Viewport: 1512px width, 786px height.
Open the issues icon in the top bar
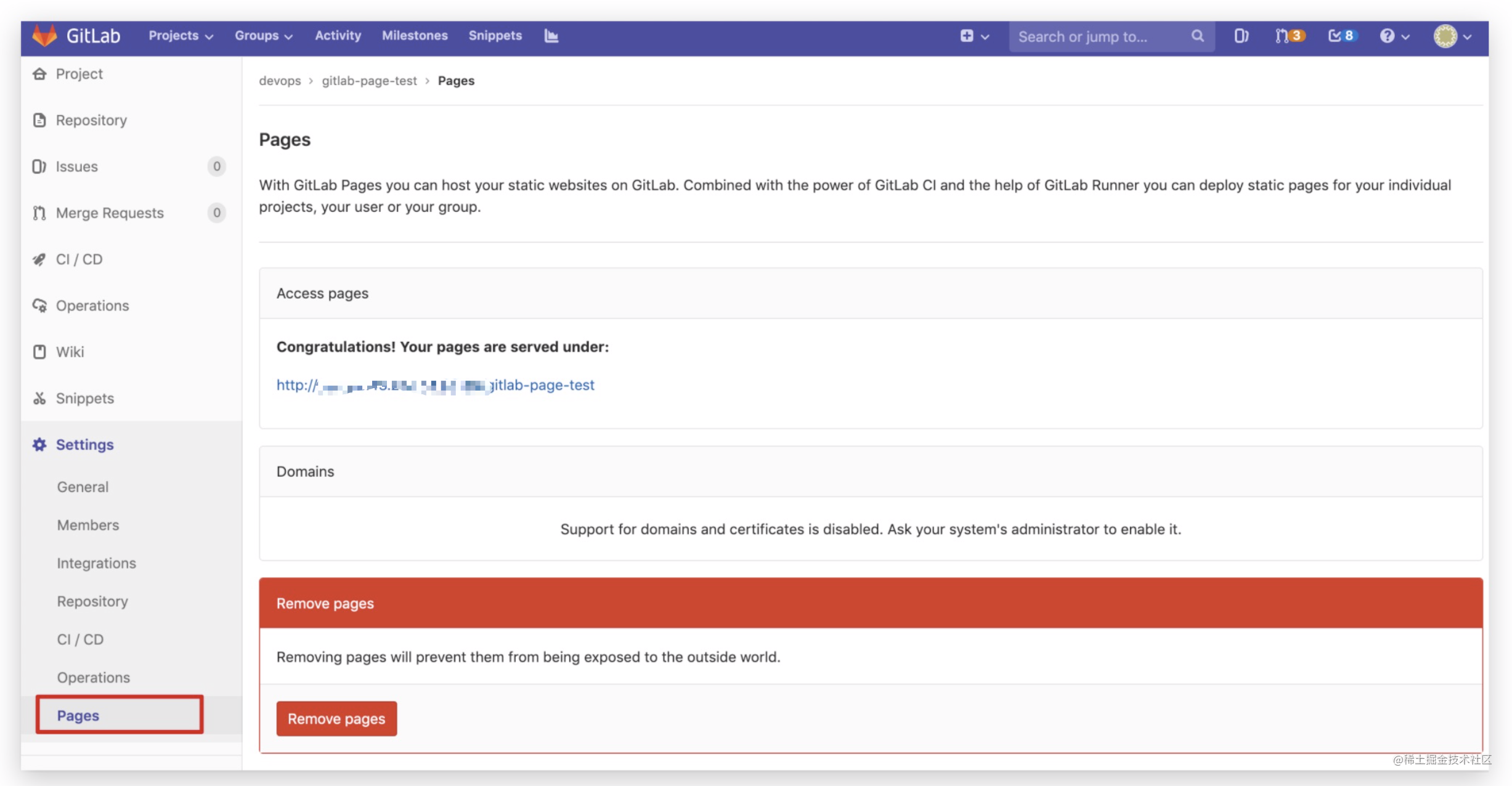click(x=1241, y=36)
